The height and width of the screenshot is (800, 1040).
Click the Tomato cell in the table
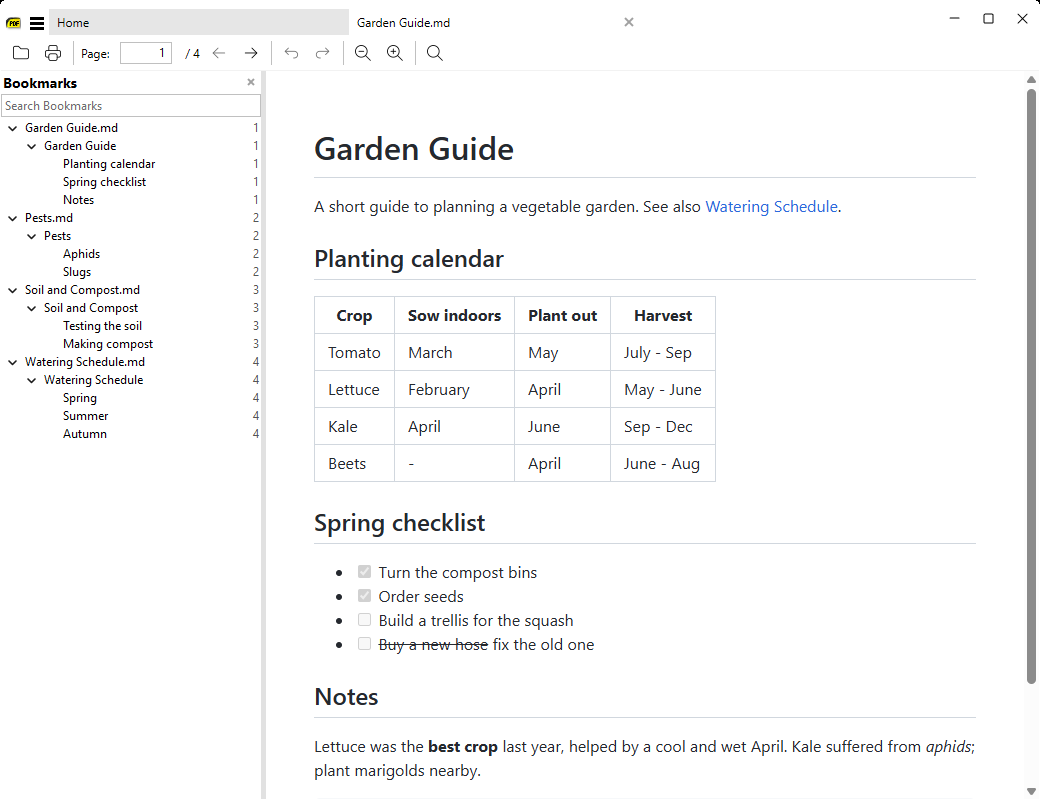354,352
